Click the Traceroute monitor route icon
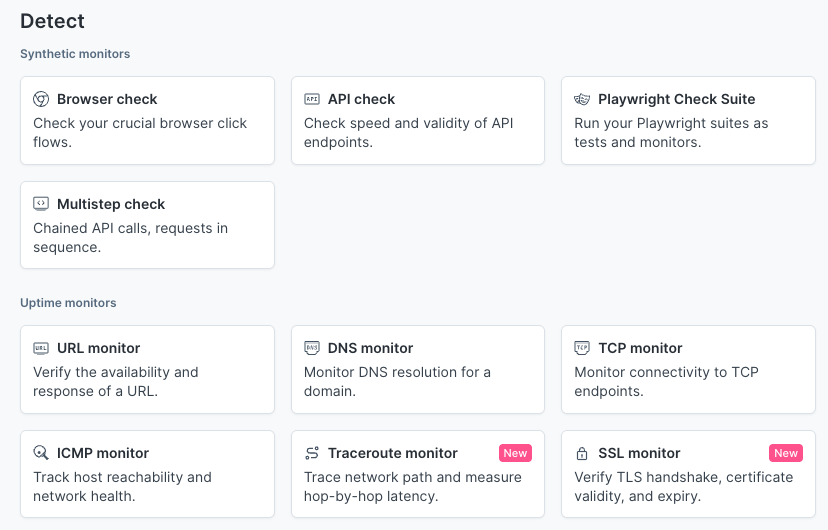 (x=312, y=453)
